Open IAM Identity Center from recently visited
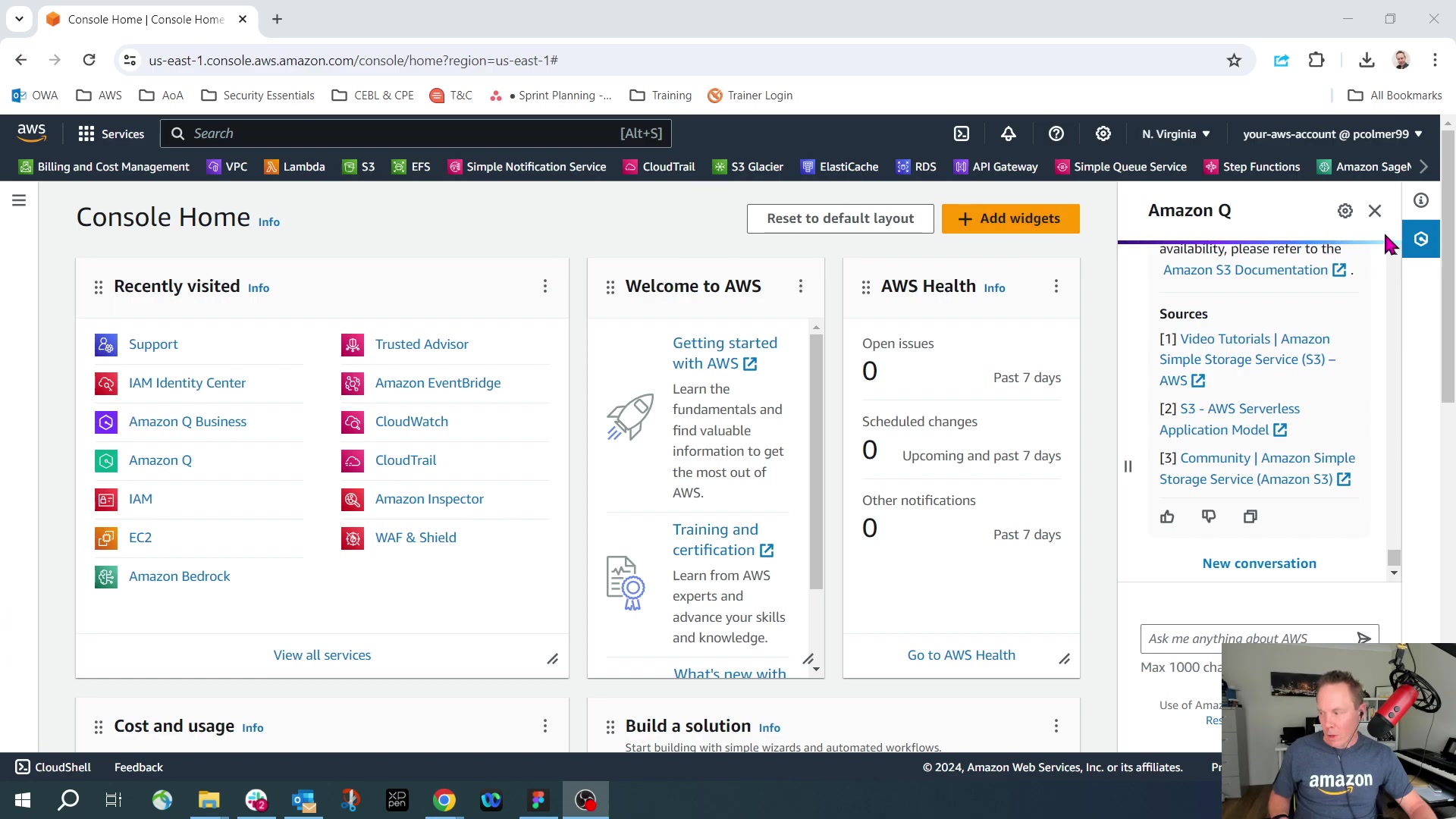The image size is (1456, 819). [187, 383]
